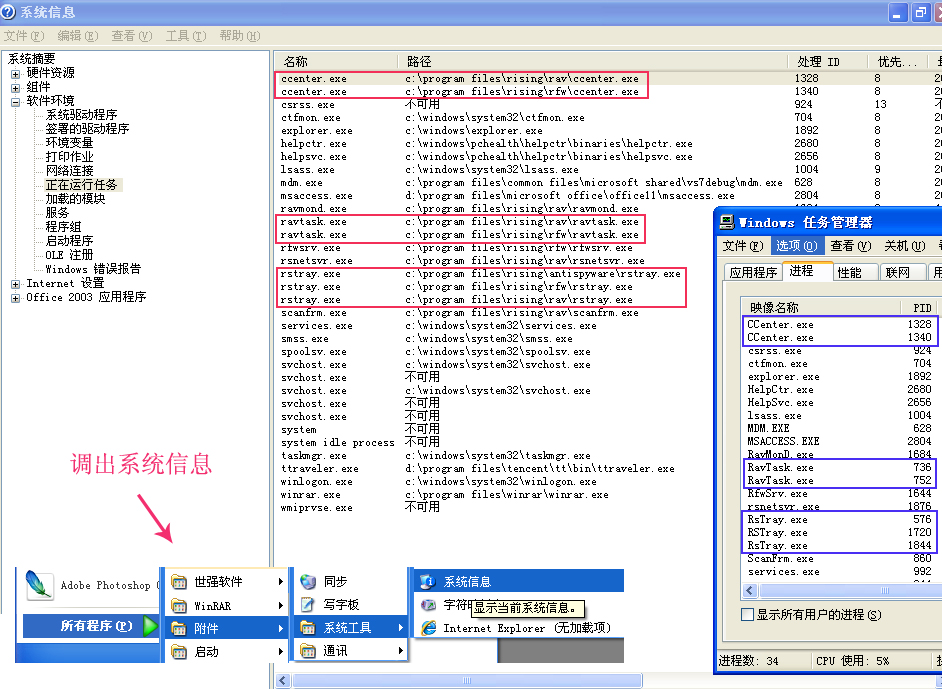Click the Internet Explorer icon in submenu
The image size is (942, 689).
428,628
